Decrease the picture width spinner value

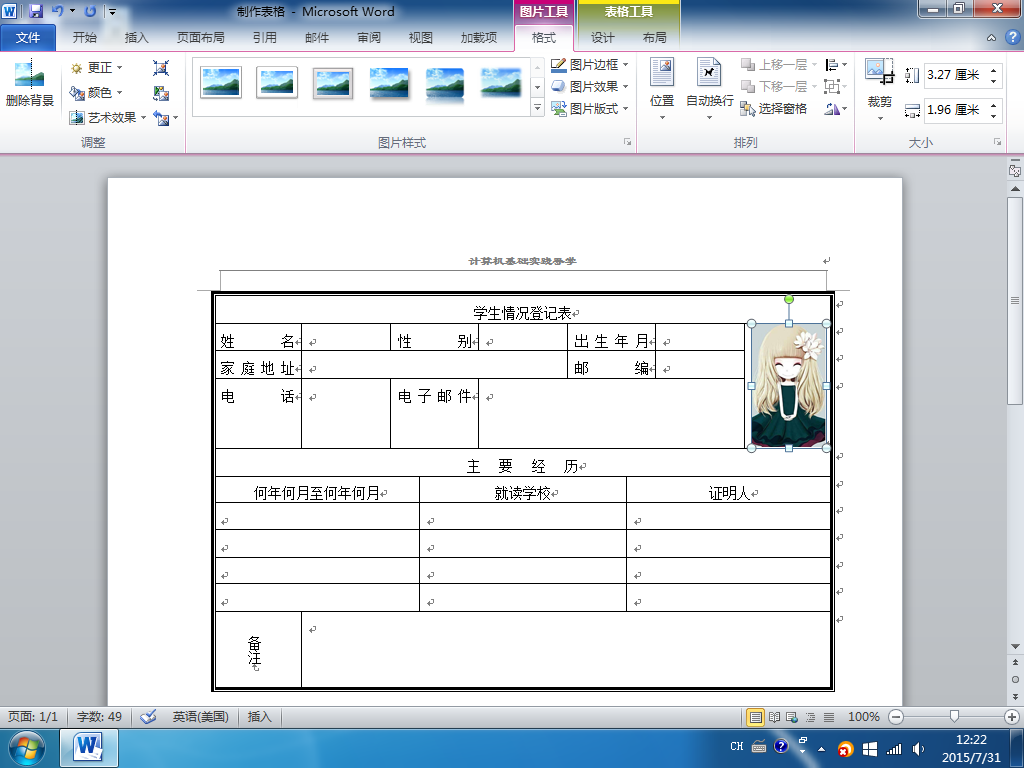pos(993,116)
